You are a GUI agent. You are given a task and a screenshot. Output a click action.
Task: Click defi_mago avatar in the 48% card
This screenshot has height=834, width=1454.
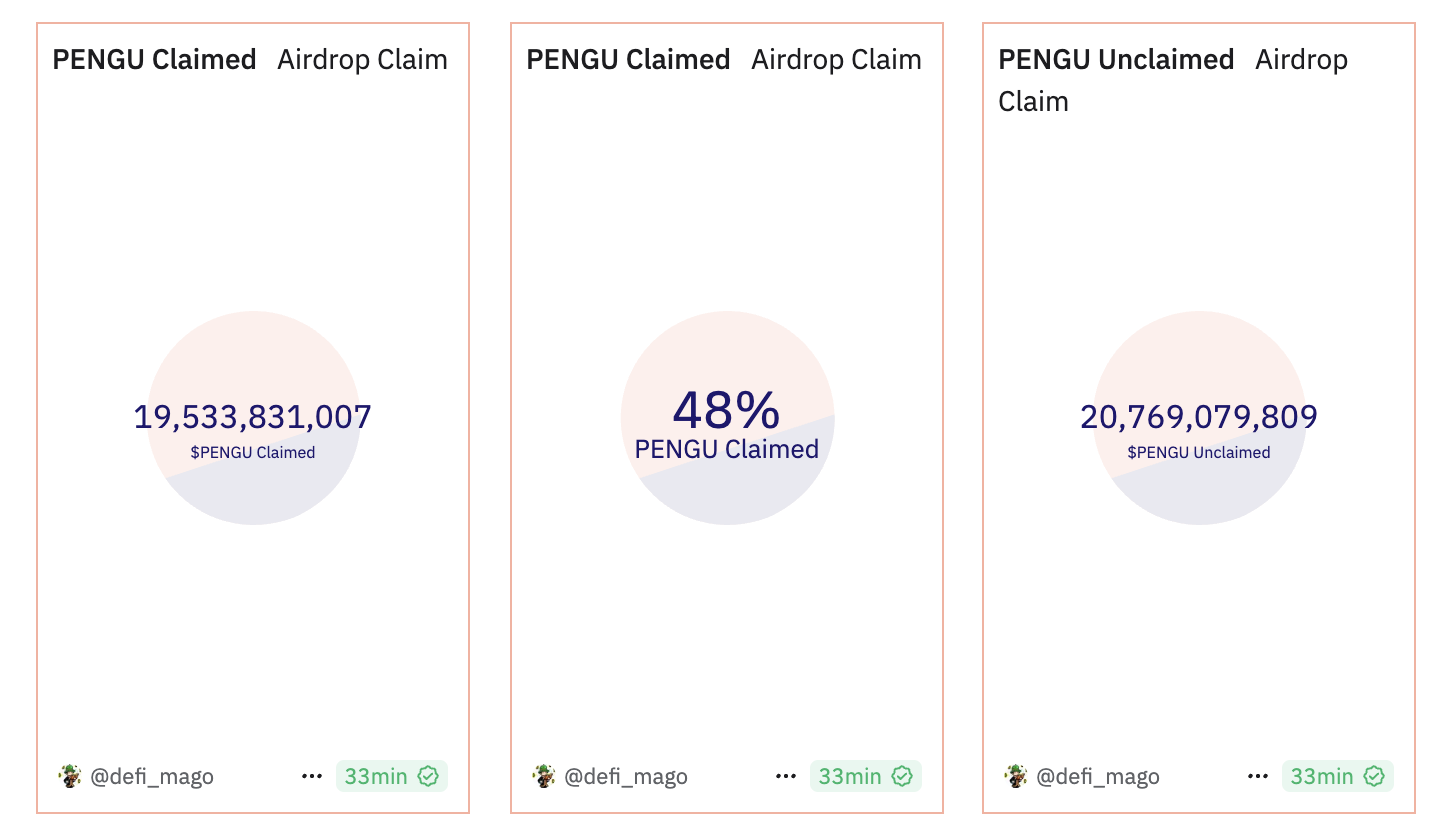click(x=544, y=776)
